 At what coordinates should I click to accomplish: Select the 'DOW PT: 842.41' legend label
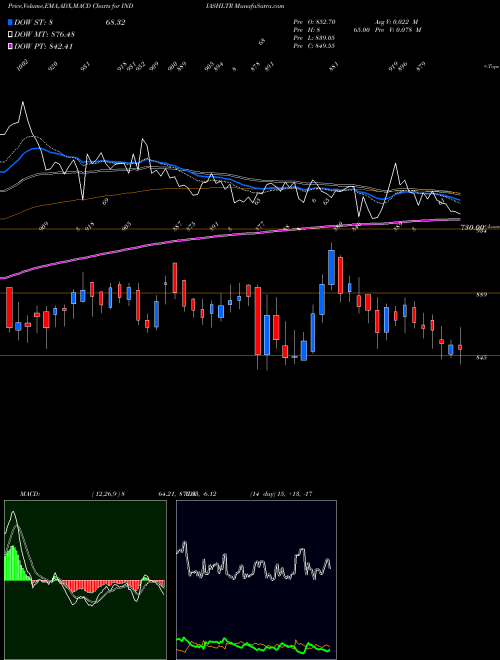point(43,46)
